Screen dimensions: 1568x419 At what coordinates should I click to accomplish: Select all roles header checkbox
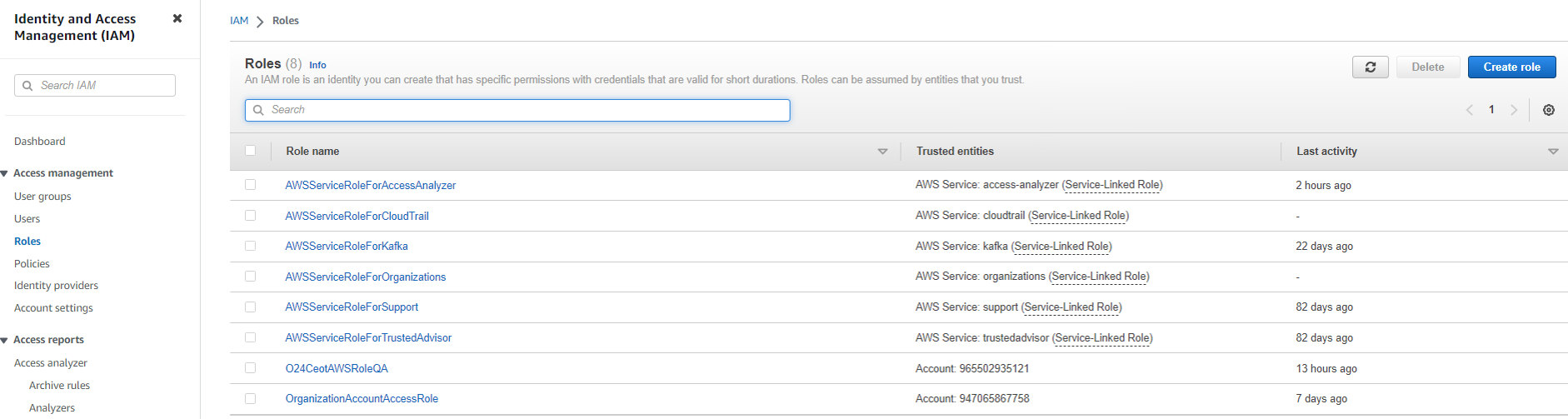coord(251,151)
